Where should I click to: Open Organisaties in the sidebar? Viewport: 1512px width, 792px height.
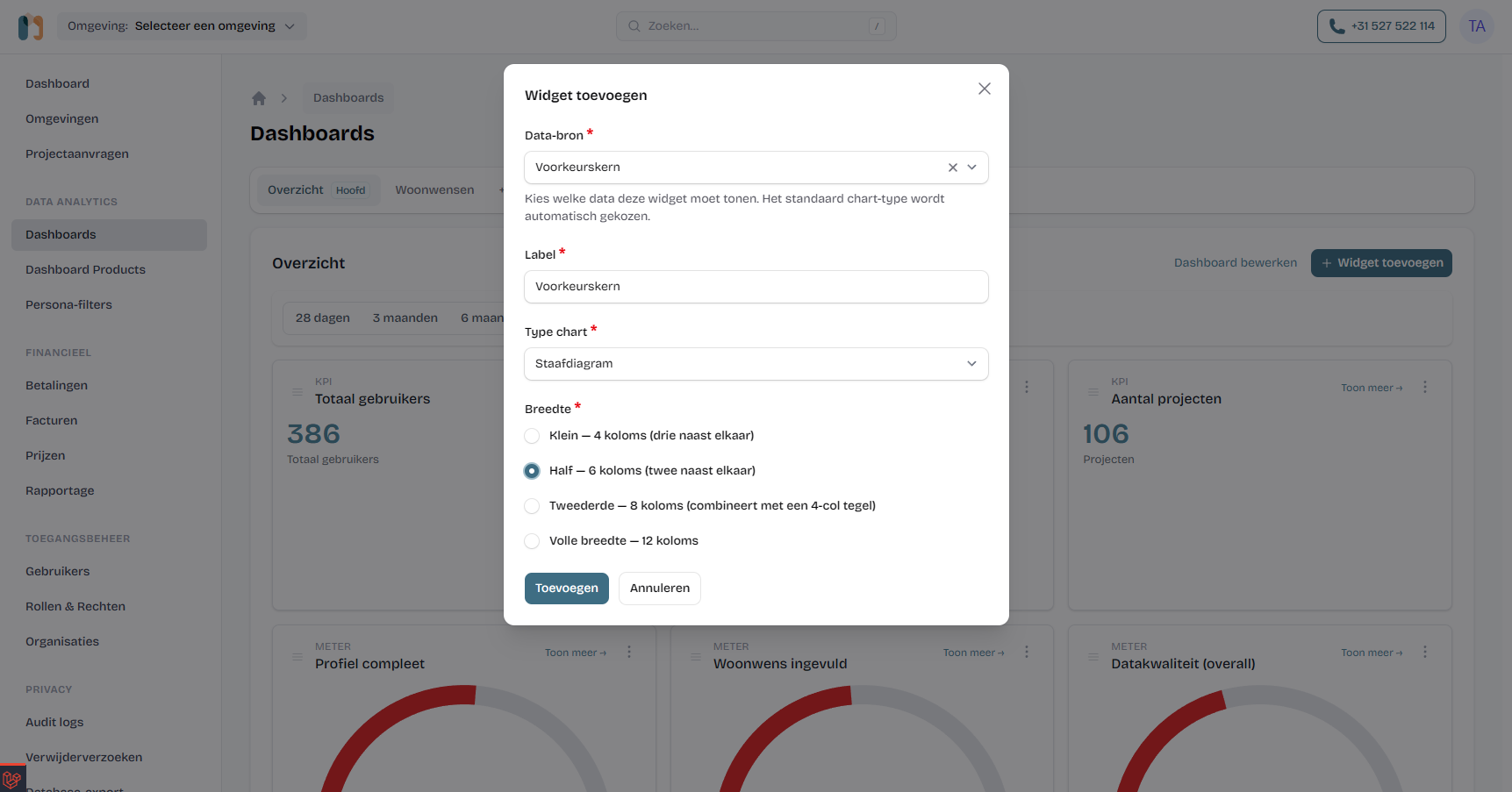click(62, 642)
